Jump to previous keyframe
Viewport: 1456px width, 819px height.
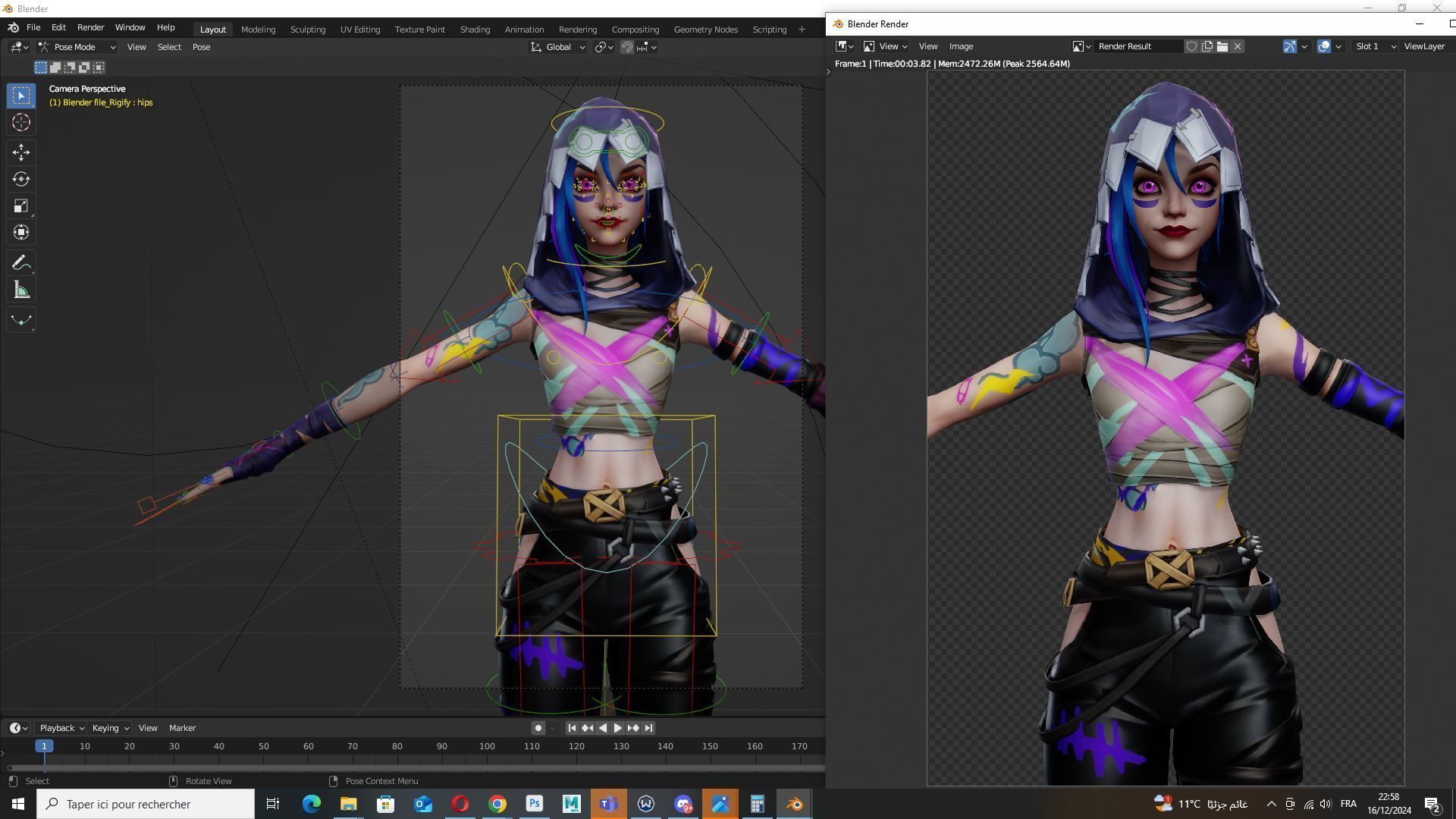(587, 728)
